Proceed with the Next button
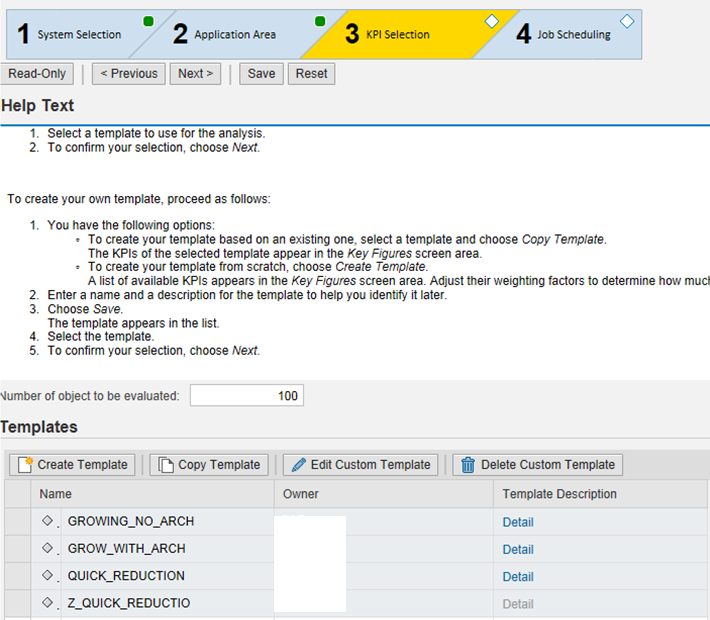Screen dimensions: 710x620 point(195,74)
